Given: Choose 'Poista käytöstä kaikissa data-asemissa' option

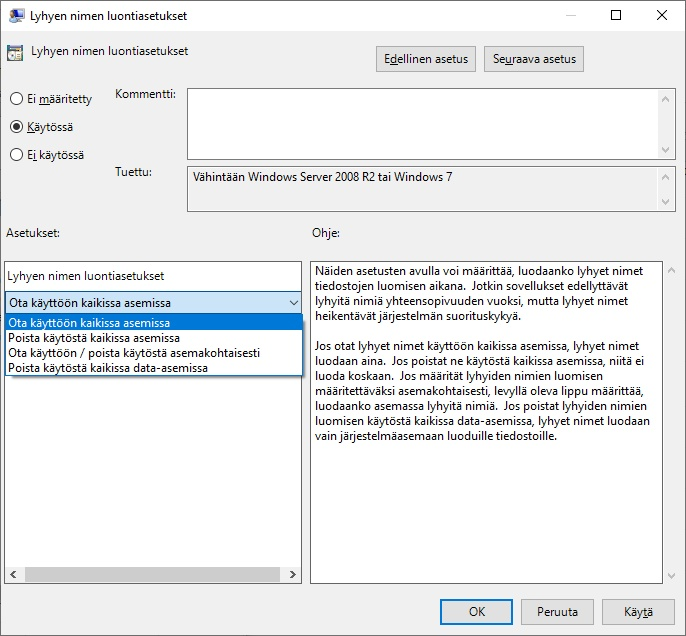Looking at the screenshot, I should click(x=154, y=367).
